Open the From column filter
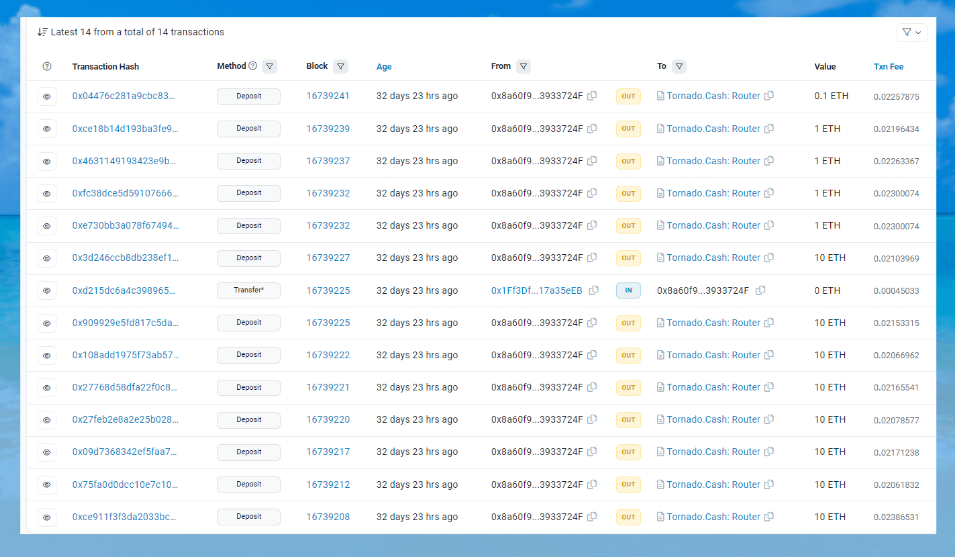The width and height of the screenshot is (955, 557). (524, 67)
